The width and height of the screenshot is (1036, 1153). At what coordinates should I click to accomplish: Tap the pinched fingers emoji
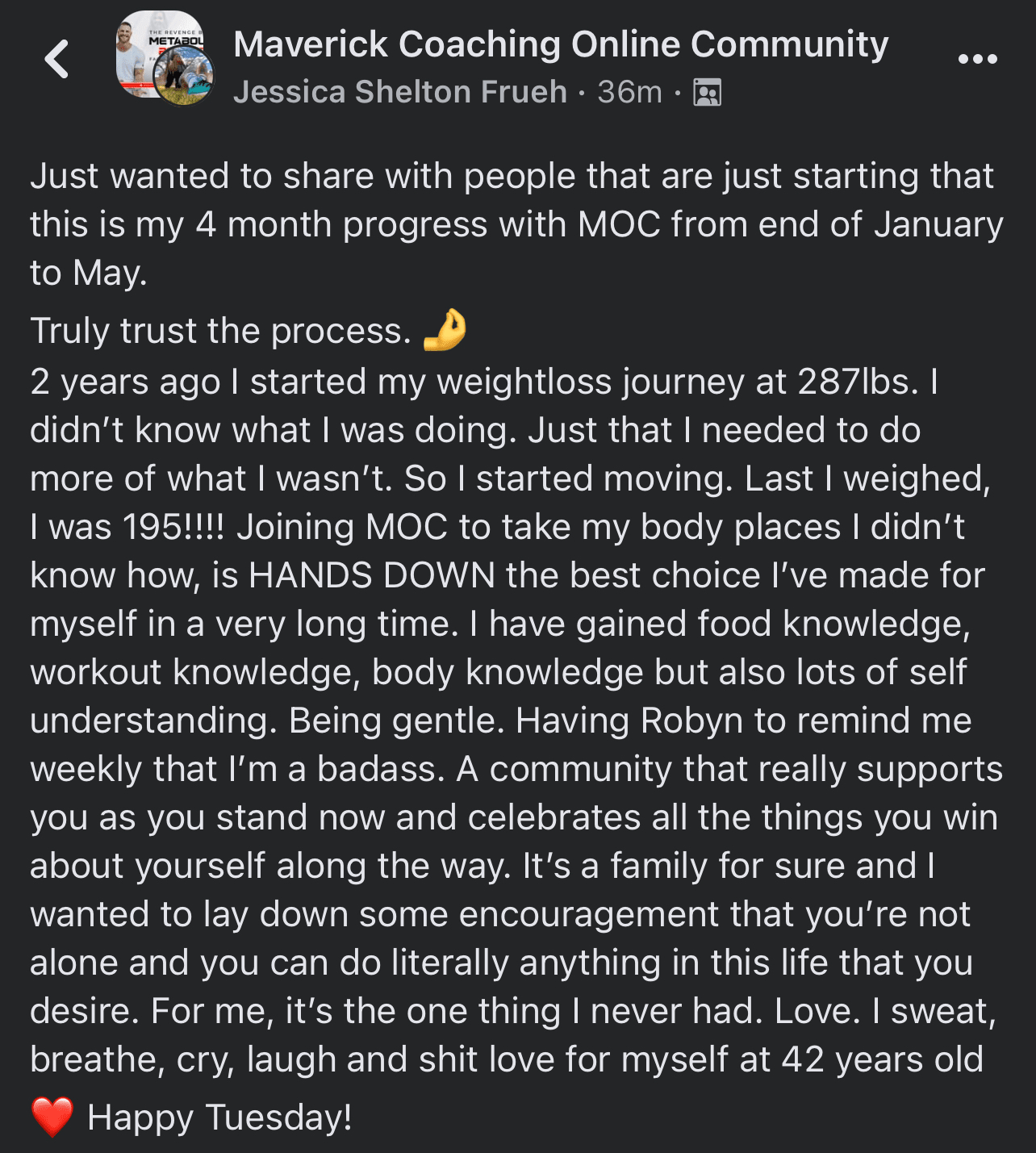tap(445, 330)
